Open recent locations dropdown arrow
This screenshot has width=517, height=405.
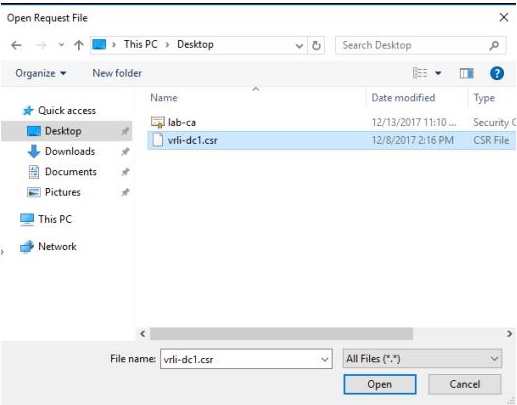pos(61,44)
